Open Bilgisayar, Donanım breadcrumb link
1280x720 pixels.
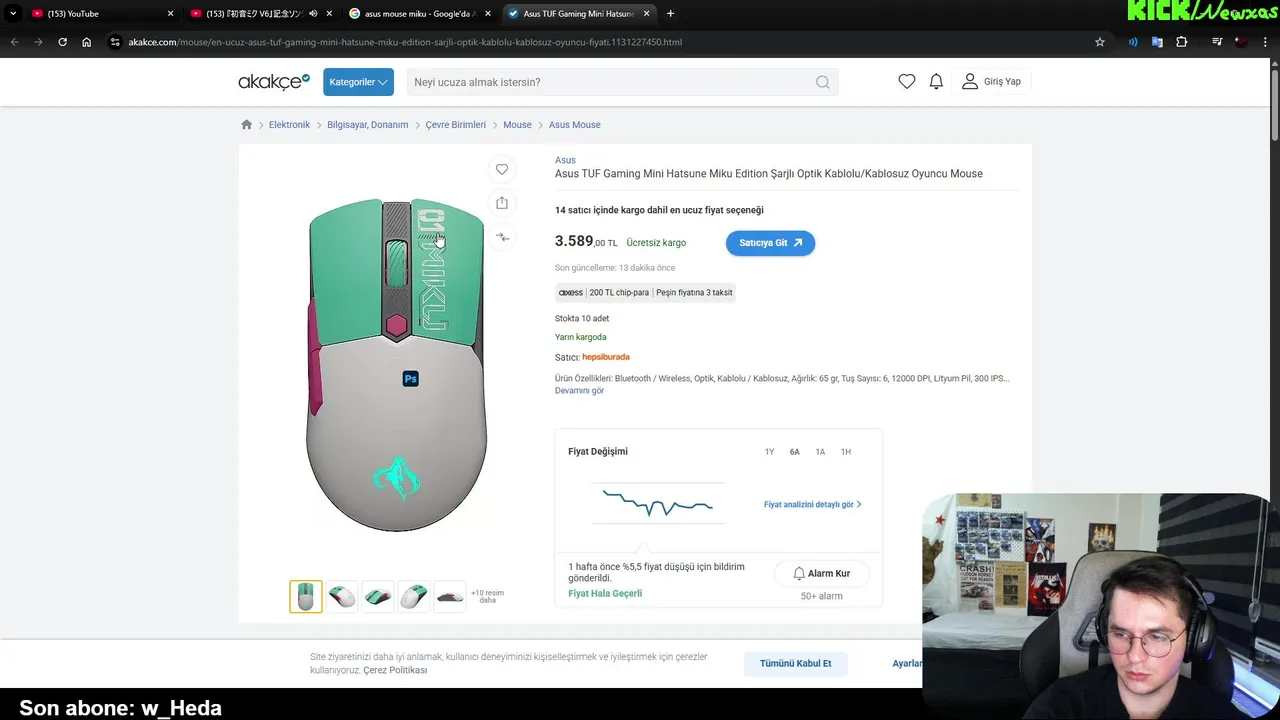pos(368,125)
